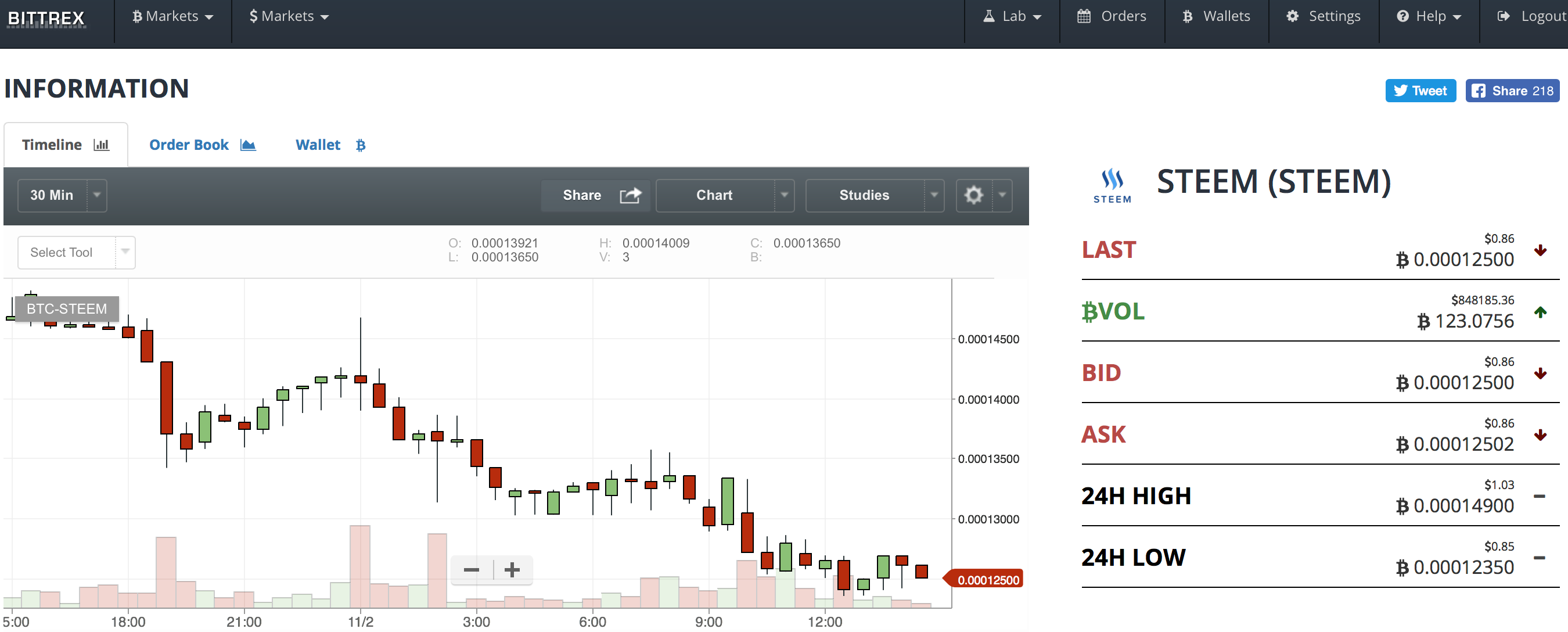Open the 30 Min interval dropdown
This screenshot has width=1568, height=632.
[63, 195]
